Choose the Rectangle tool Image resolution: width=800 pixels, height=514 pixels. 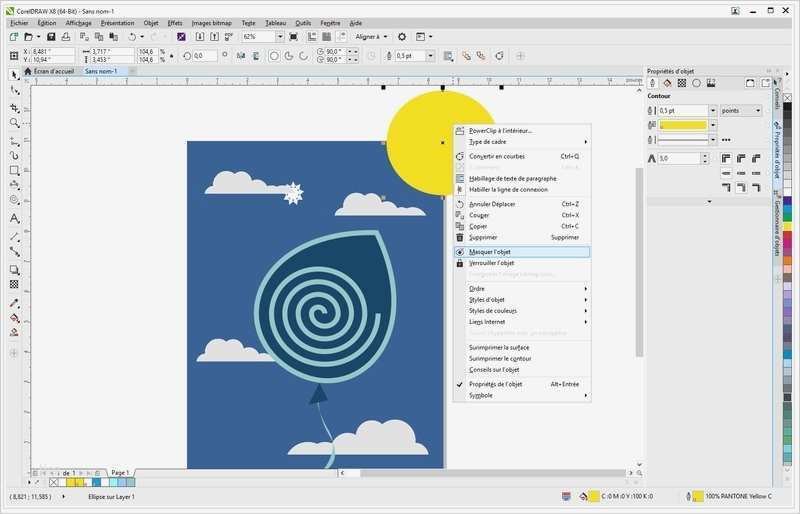(x=14, y=170)
